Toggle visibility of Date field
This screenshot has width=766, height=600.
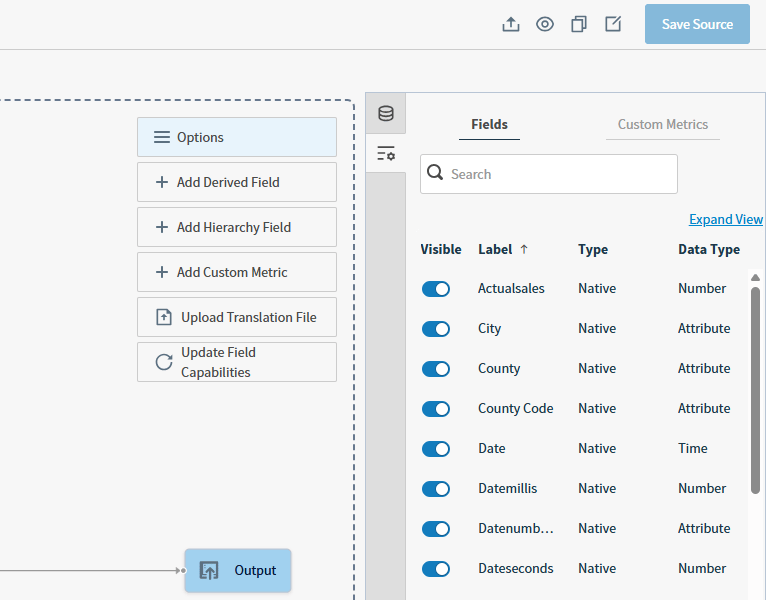coord(436,449)
